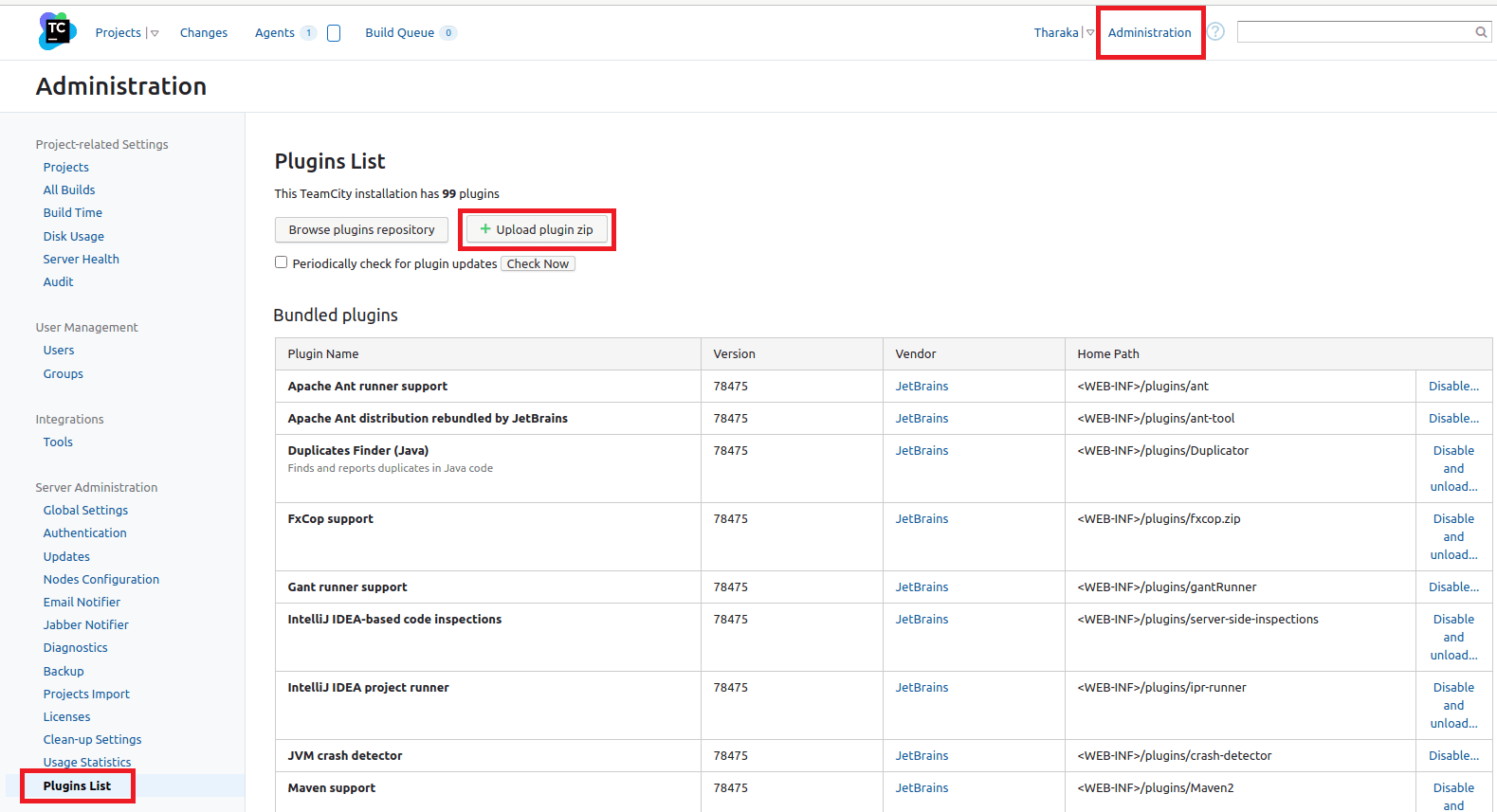
Task: Select Plugins List in sidebar
Action: coord(77,785)
